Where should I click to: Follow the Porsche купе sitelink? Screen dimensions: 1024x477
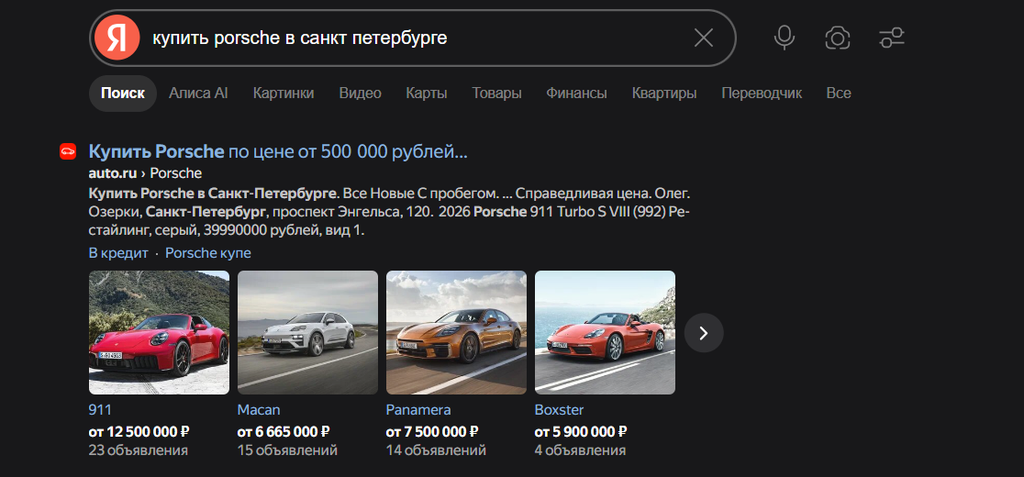(208, 253)
